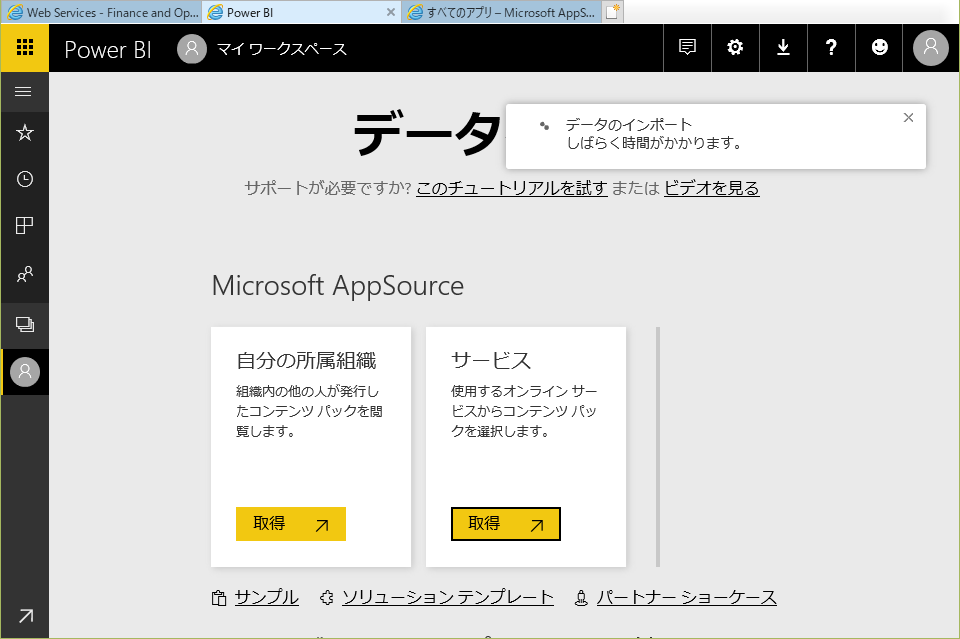Open user account avatar top right
Screen dimensions: 960x639
coord(931,48)
